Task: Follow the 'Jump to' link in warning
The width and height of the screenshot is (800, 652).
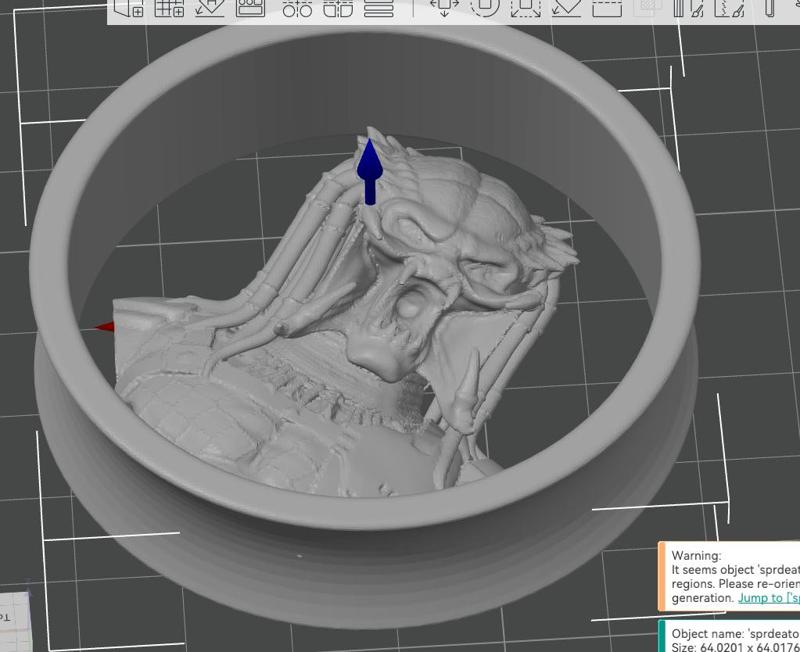Action: [768, 598]
